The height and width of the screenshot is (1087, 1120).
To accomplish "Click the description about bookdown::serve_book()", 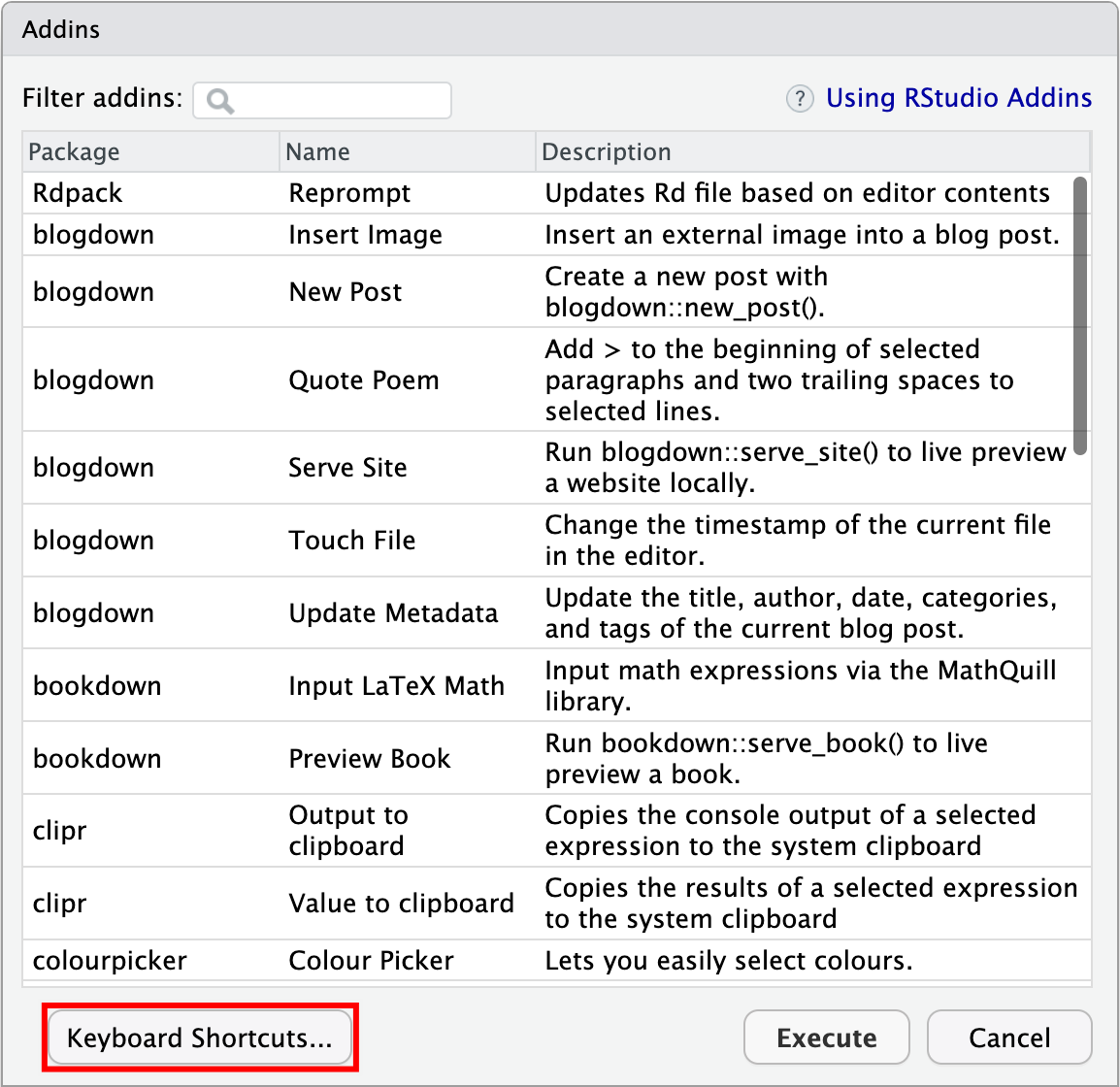I will (x=767, y=758).
